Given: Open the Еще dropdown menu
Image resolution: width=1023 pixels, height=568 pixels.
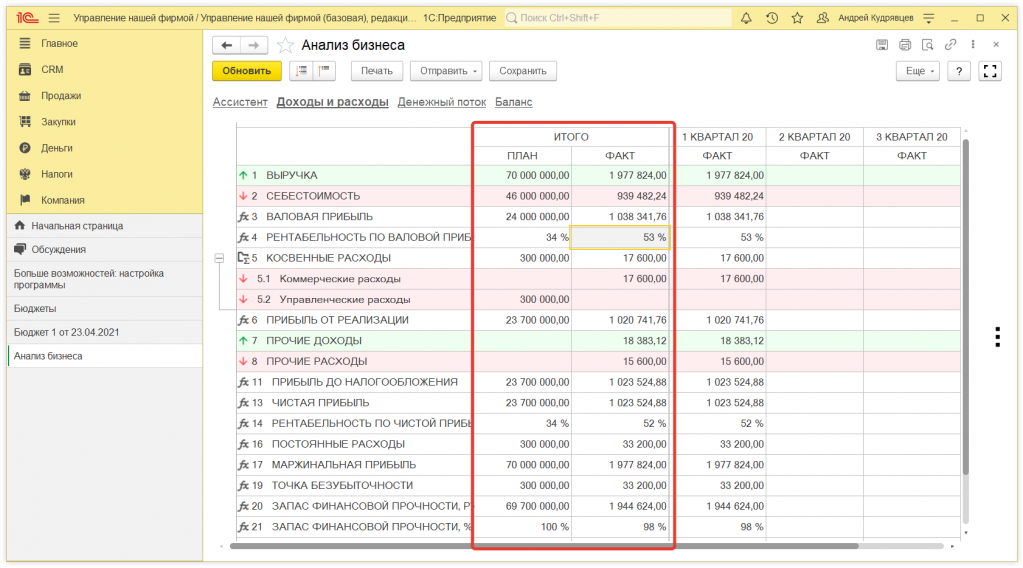Looking at the screenshot, I should click(x=917, y=71).
